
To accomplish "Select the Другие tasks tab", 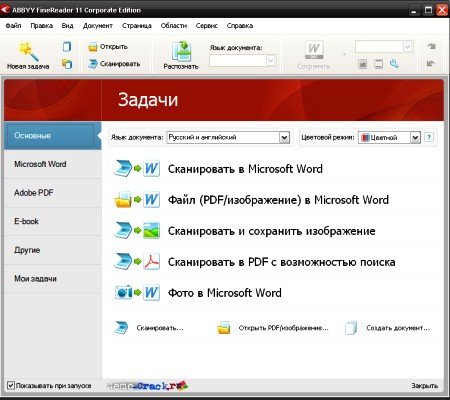I will tap(53, 250).
